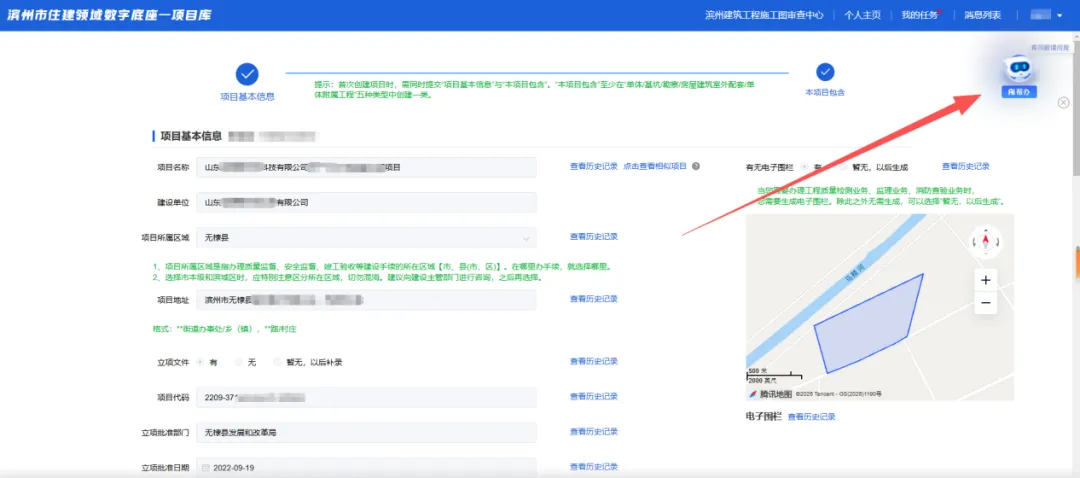Click the 项目基本信息 step checkmark icon

[247, 74]
